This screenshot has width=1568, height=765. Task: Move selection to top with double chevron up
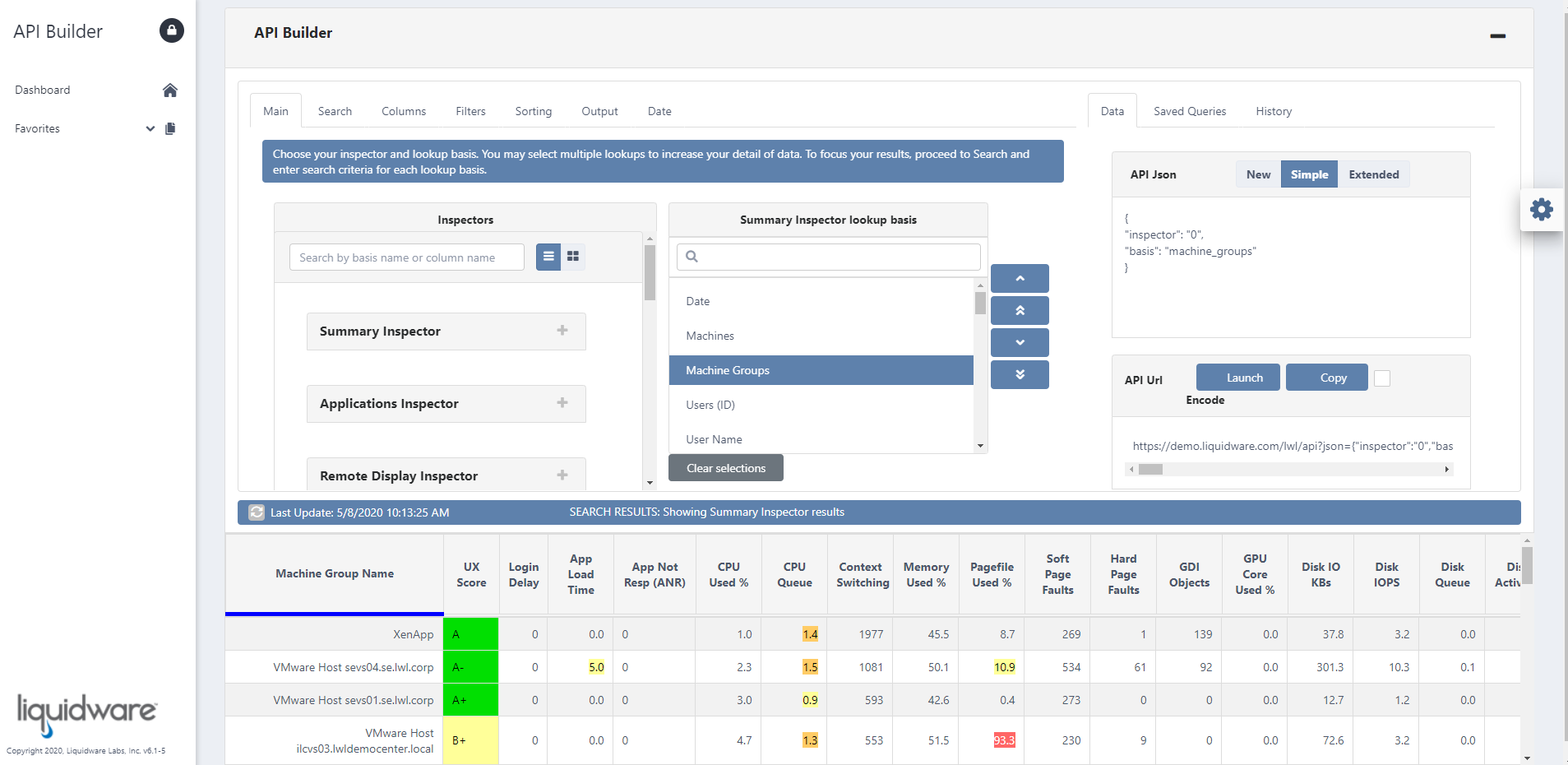point(1020,310)
